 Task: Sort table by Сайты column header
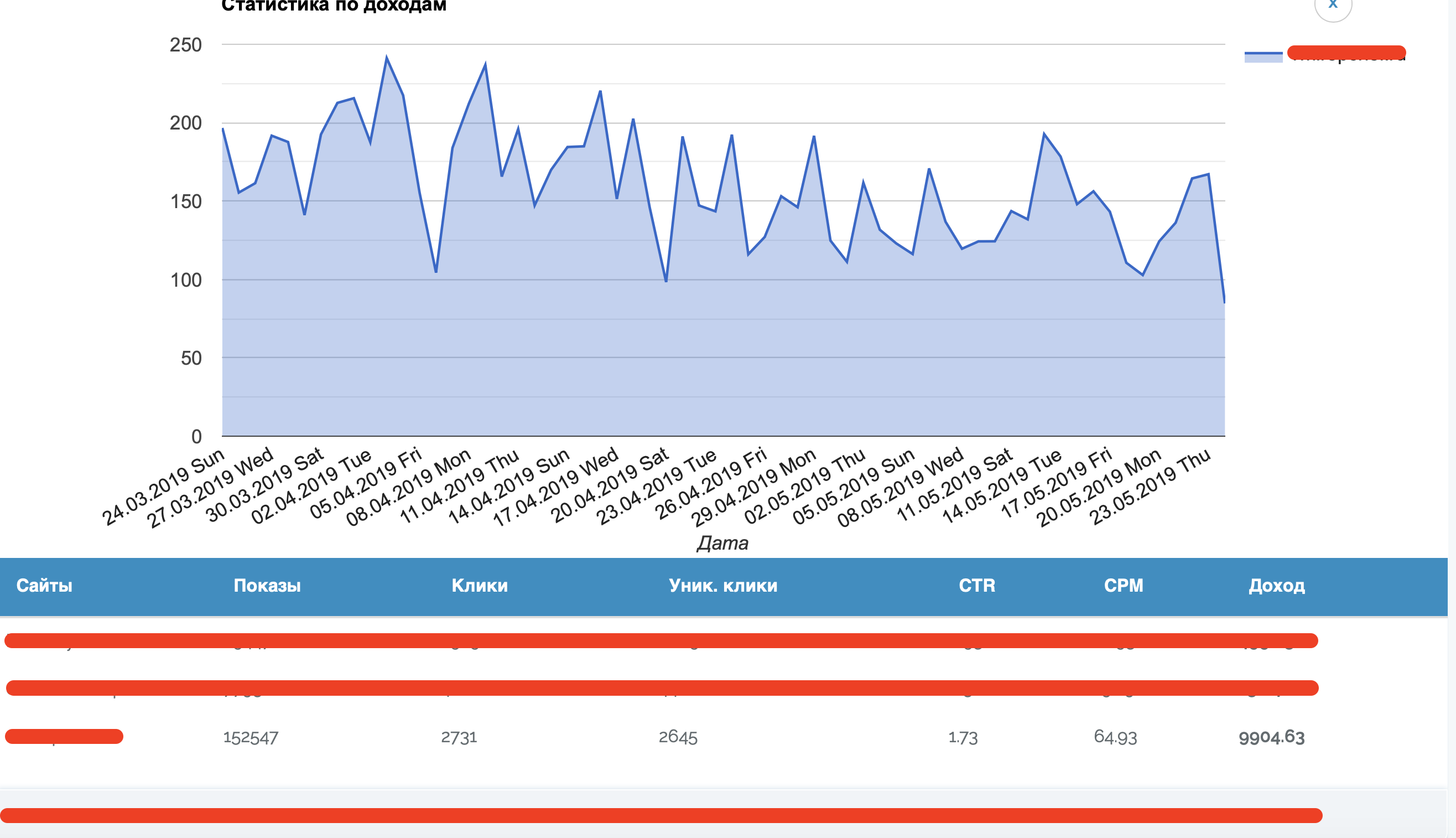[x=44, y=586]
